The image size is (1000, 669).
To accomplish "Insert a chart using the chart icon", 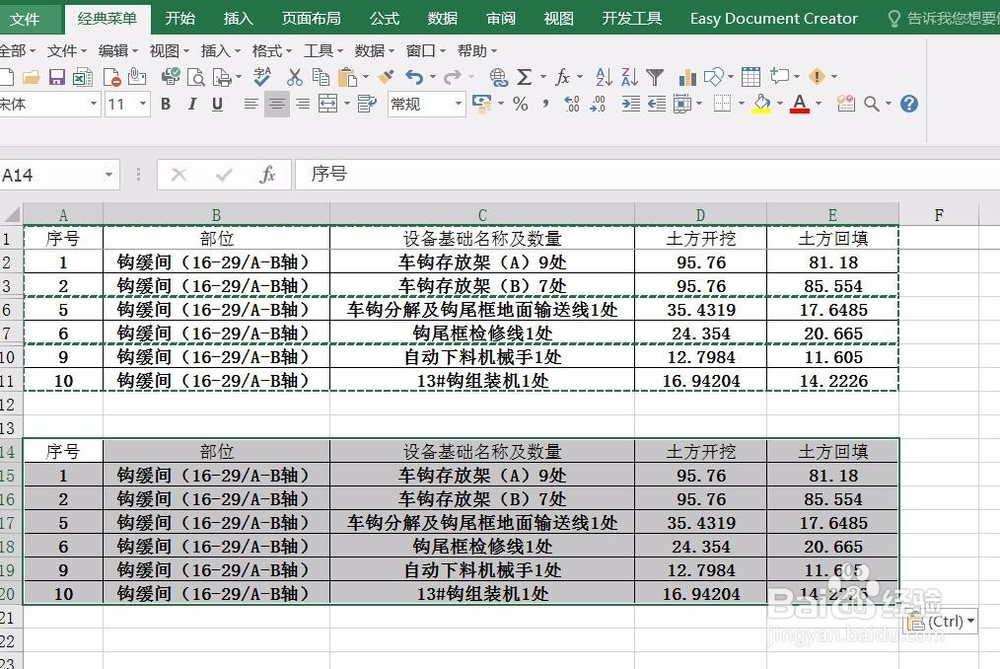I will pos(686,77).
